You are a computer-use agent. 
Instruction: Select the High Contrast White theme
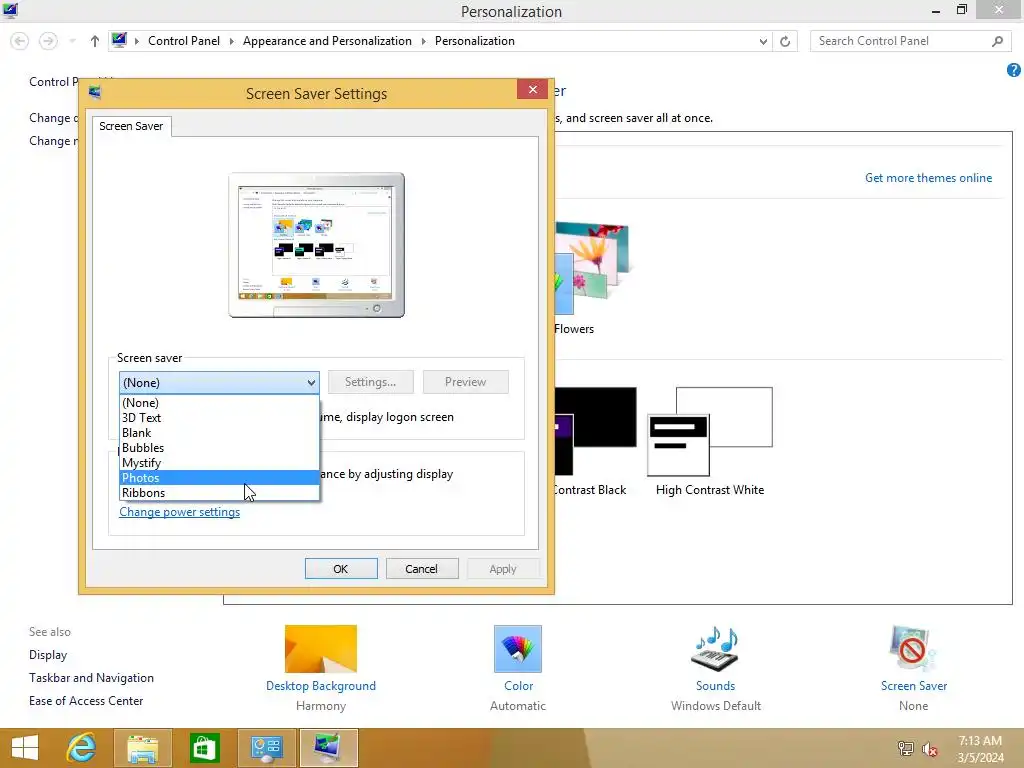pos(710,441)
